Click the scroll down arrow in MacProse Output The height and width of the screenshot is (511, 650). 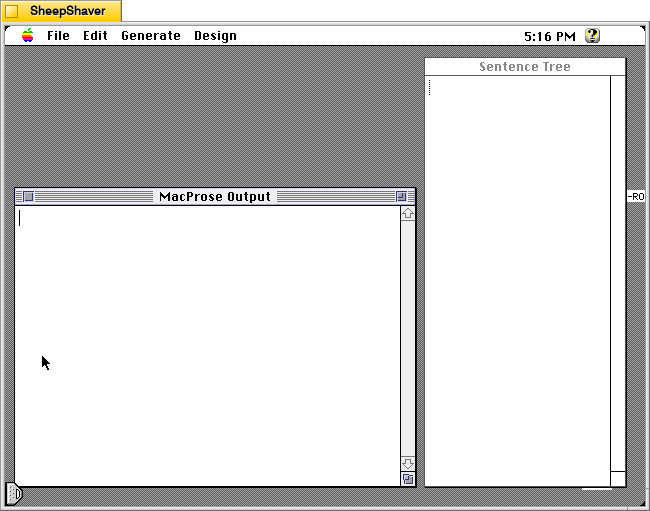click(408, 464)
